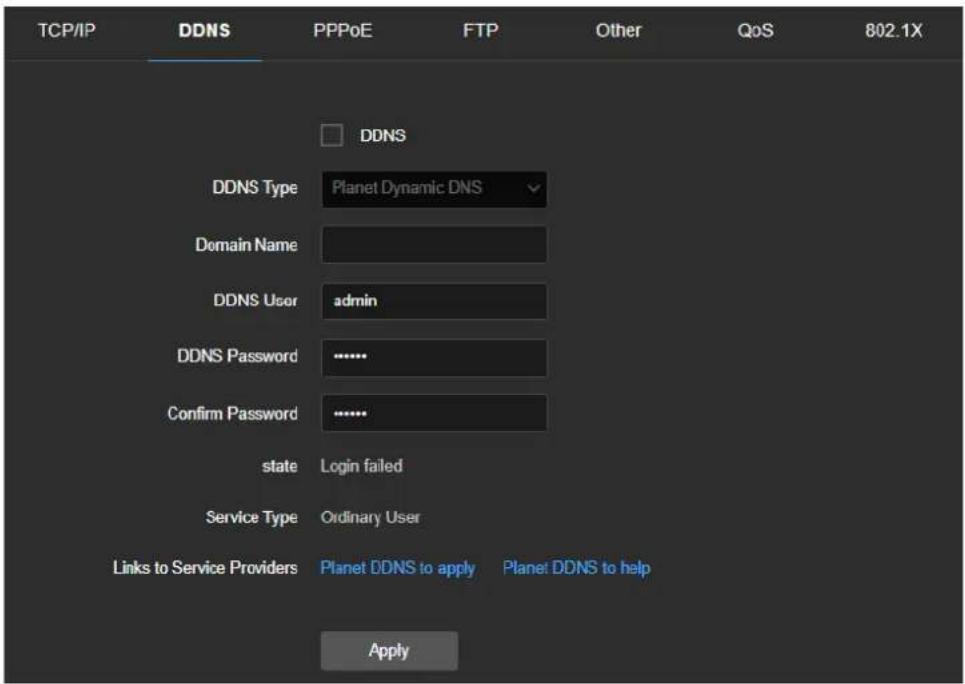Enable the DDNS checkbox
Image resolution: width=965 pixels, height=684 pixels.
tap(332, 135)
